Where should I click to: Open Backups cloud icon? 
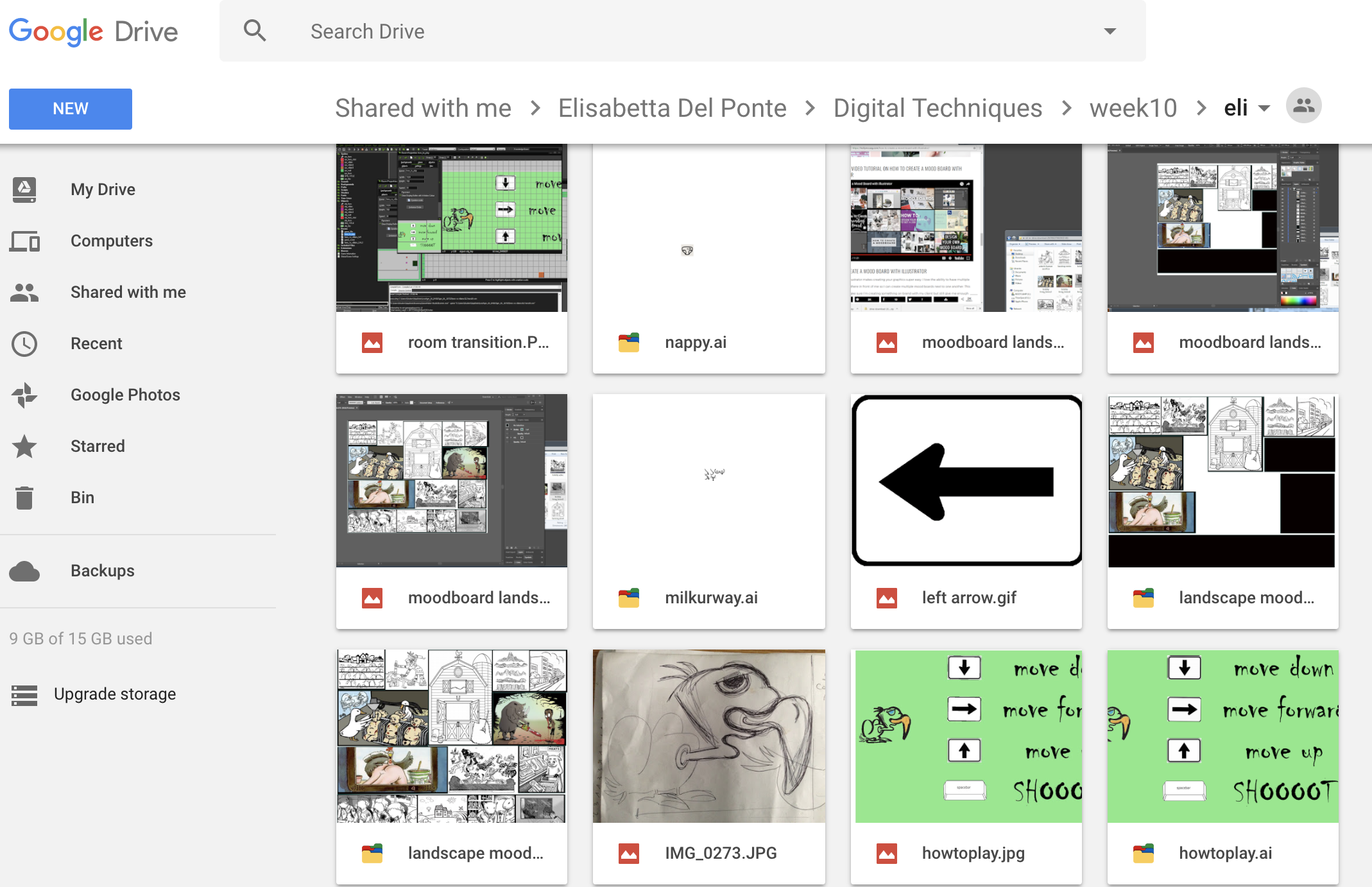point(24,571)
